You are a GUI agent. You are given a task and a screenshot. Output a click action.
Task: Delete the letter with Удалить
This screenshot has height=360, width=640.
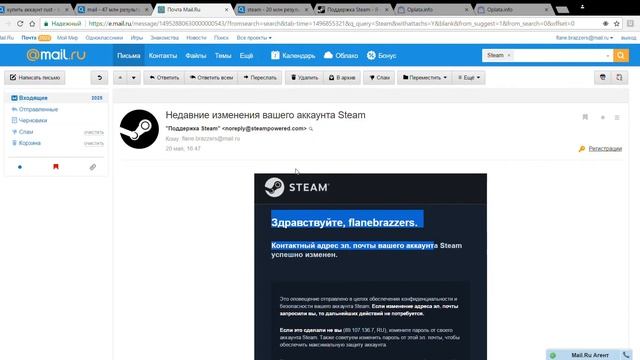pos(304,78)
